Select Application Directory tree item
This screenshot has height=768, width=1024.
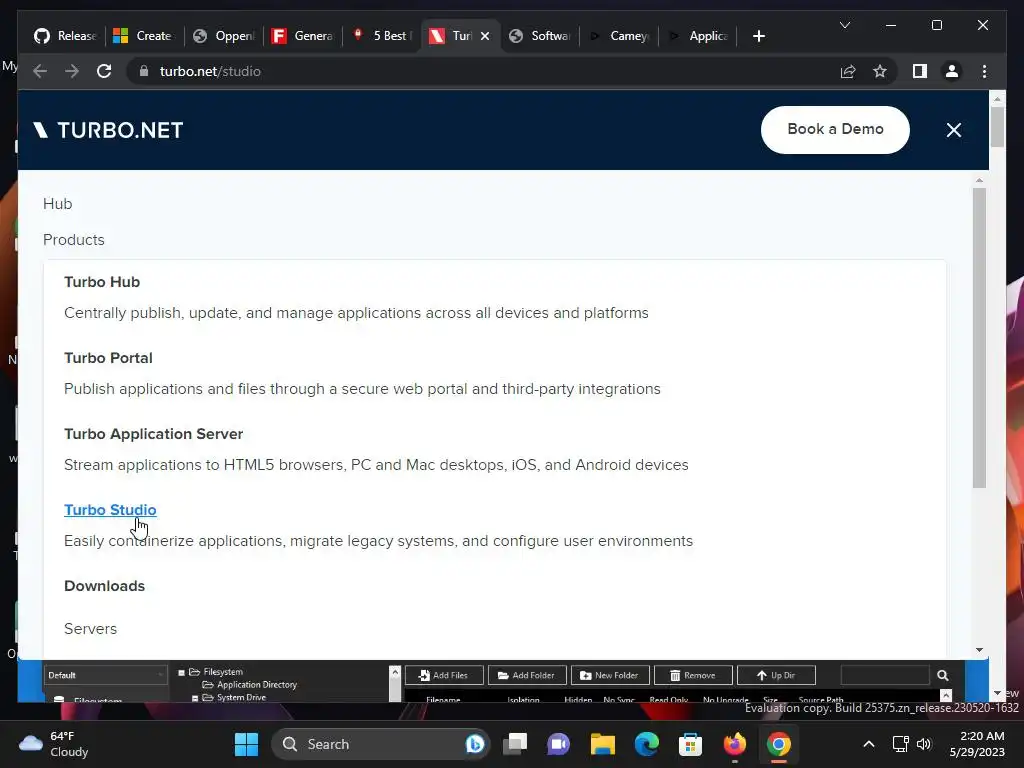pyautogui.click(x=256, y=684)
